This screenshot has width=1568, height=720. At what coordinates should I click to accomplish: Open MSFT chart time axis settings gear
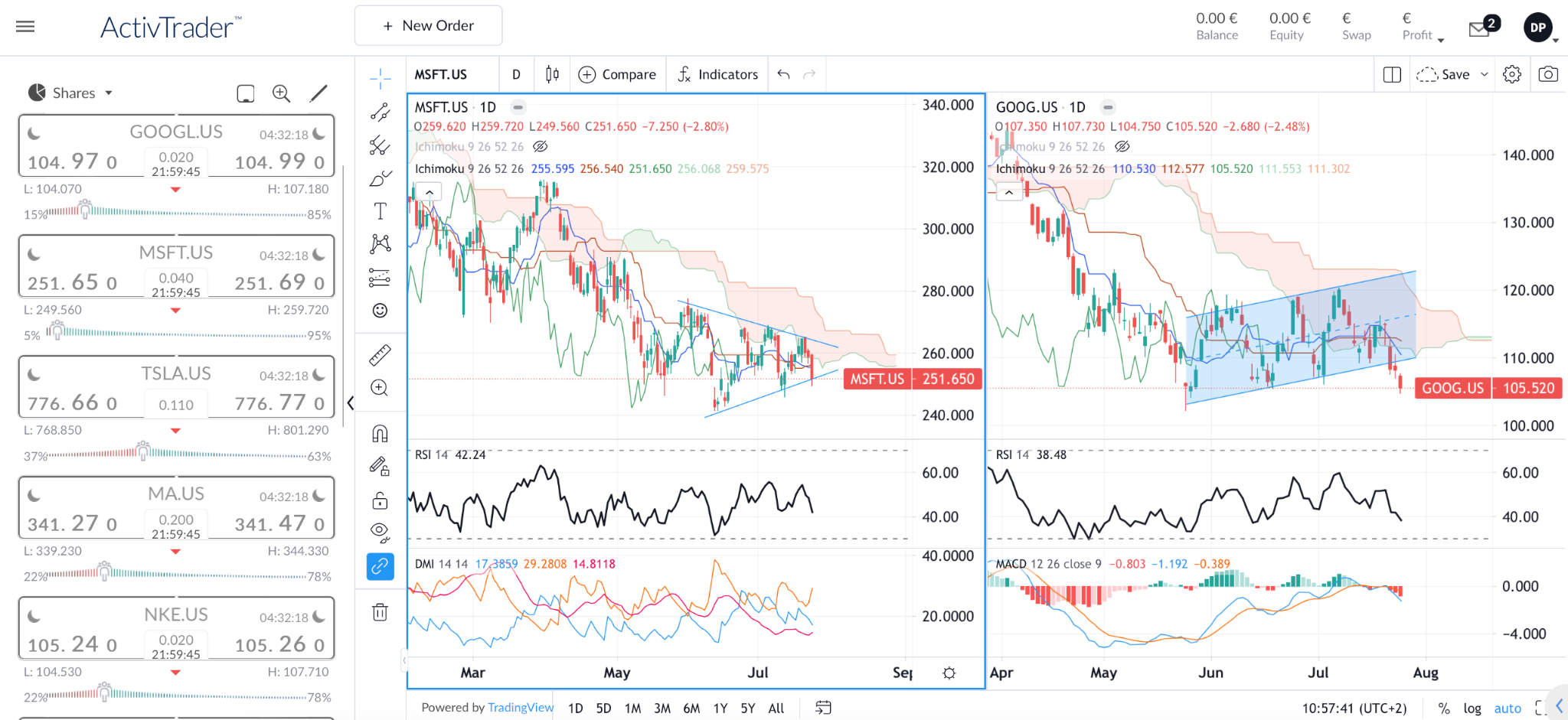tap(949, 673)
